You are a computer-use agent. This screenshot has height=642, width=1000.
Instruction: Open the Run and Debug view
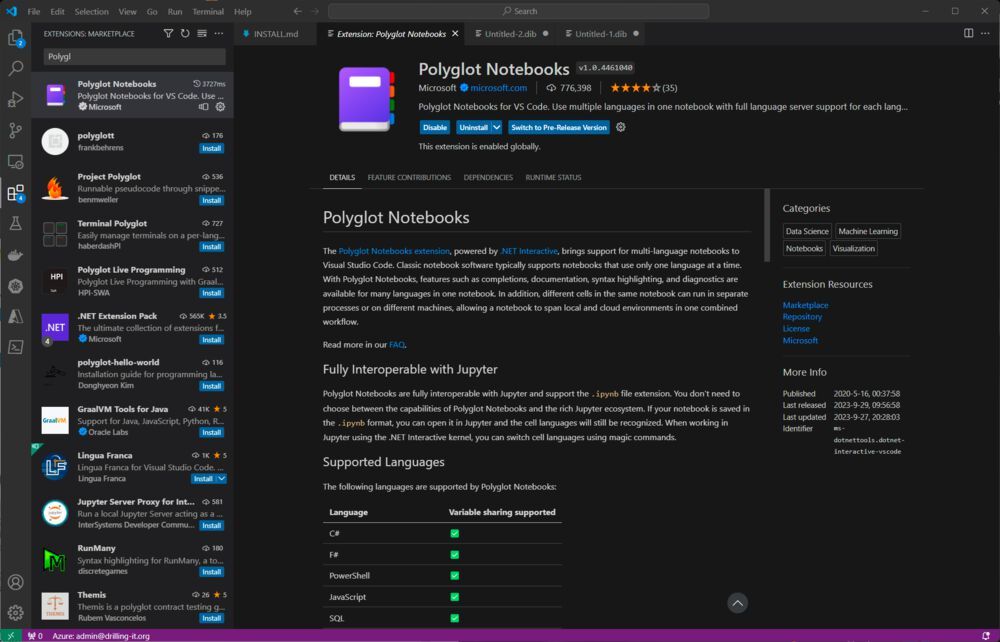pos(14,98)
